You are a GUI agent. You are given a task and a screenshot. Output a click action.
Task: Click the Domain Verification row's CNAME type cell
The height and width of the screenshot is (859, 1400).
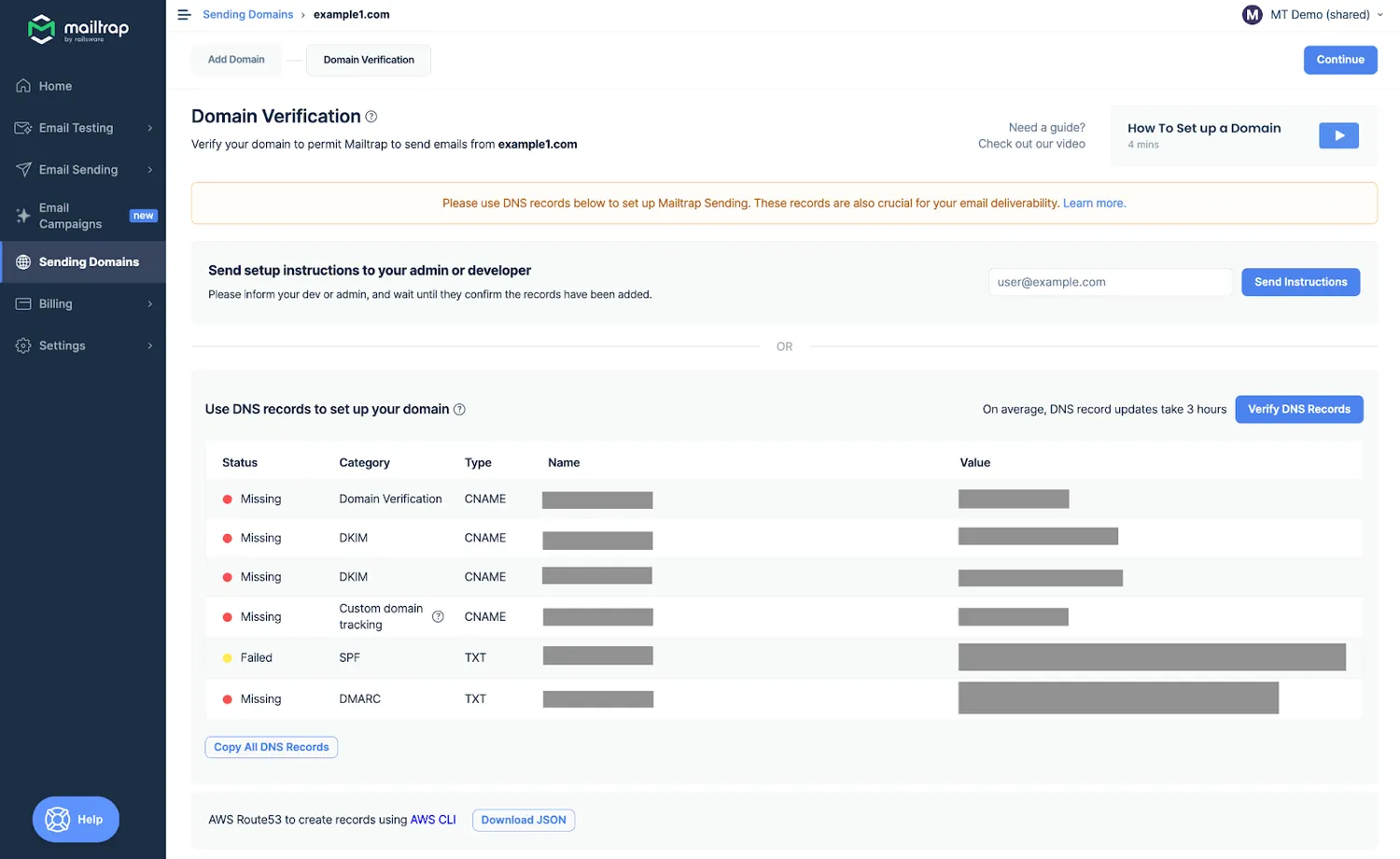coord(485,500)
